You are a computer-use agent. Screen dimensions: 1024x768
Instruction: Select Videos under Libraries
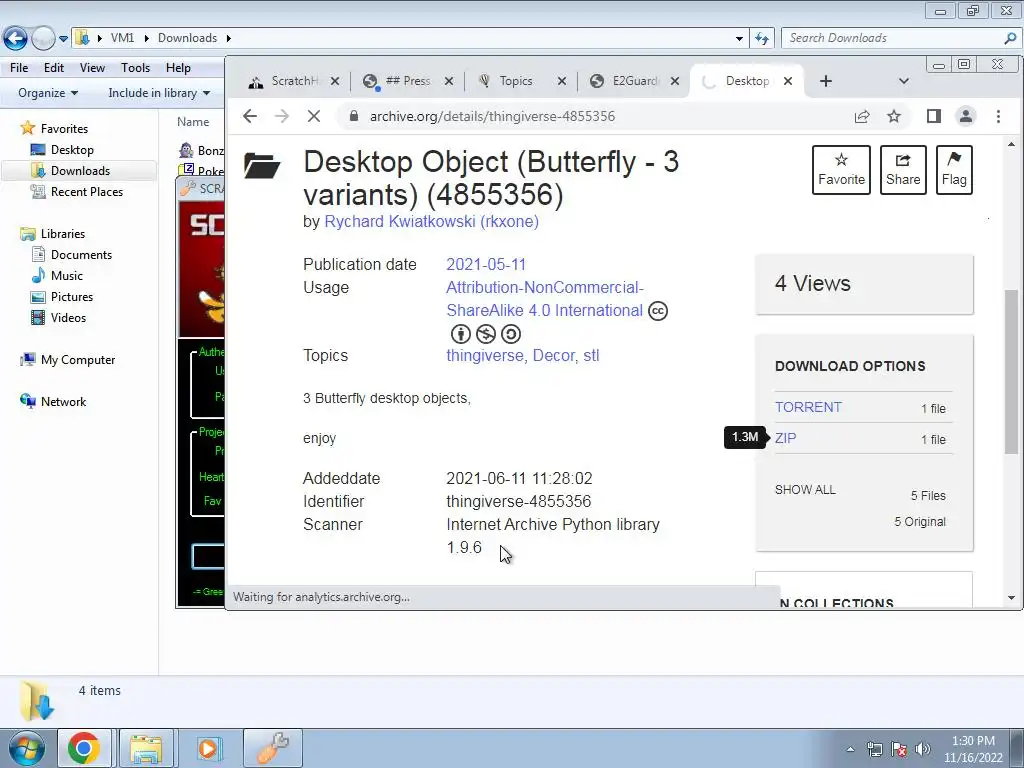(x=68, y=317)
